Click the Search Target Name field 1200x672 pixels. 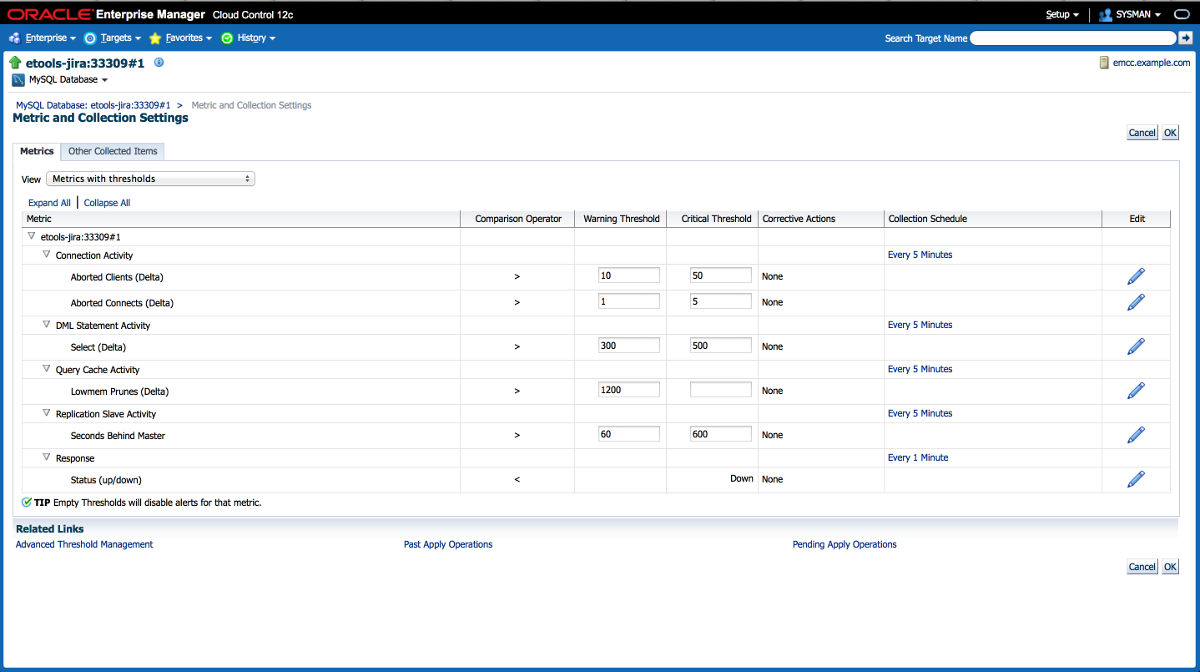1072,38
